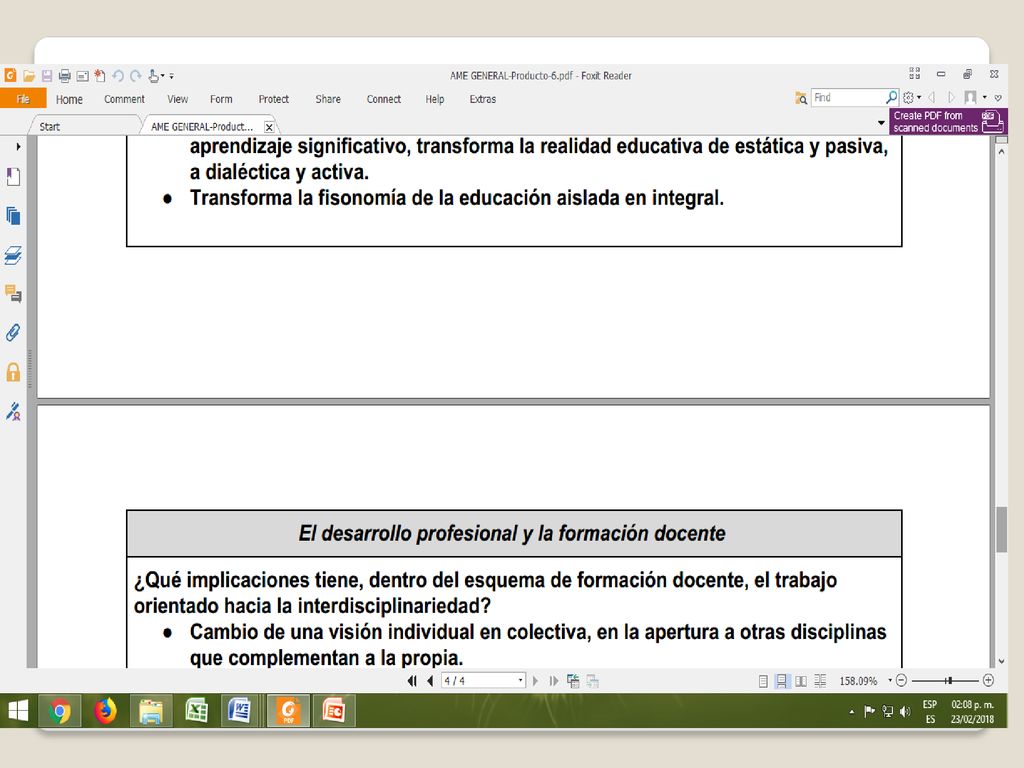Open the Comment ribbon tab
1024x768 pixels.
[124, 99]
